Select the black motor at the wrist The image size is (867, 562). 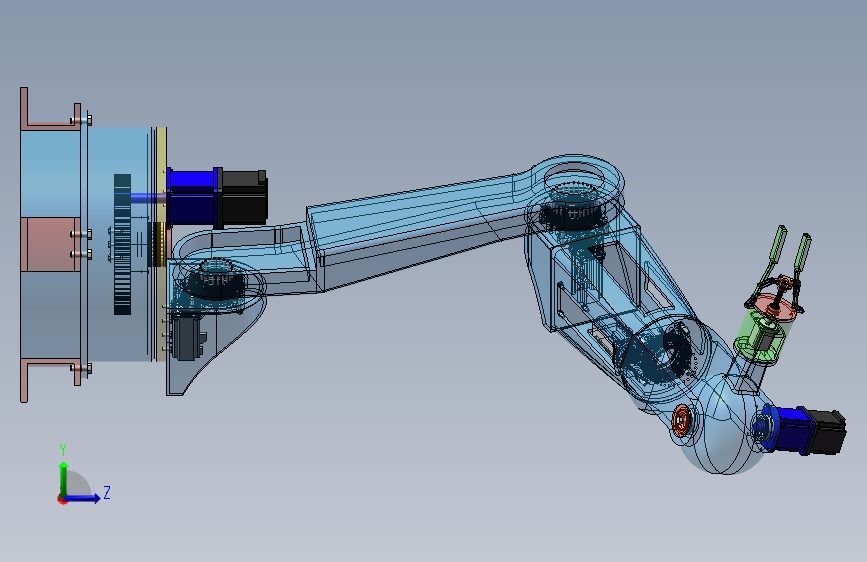click(x=825, y=431)
